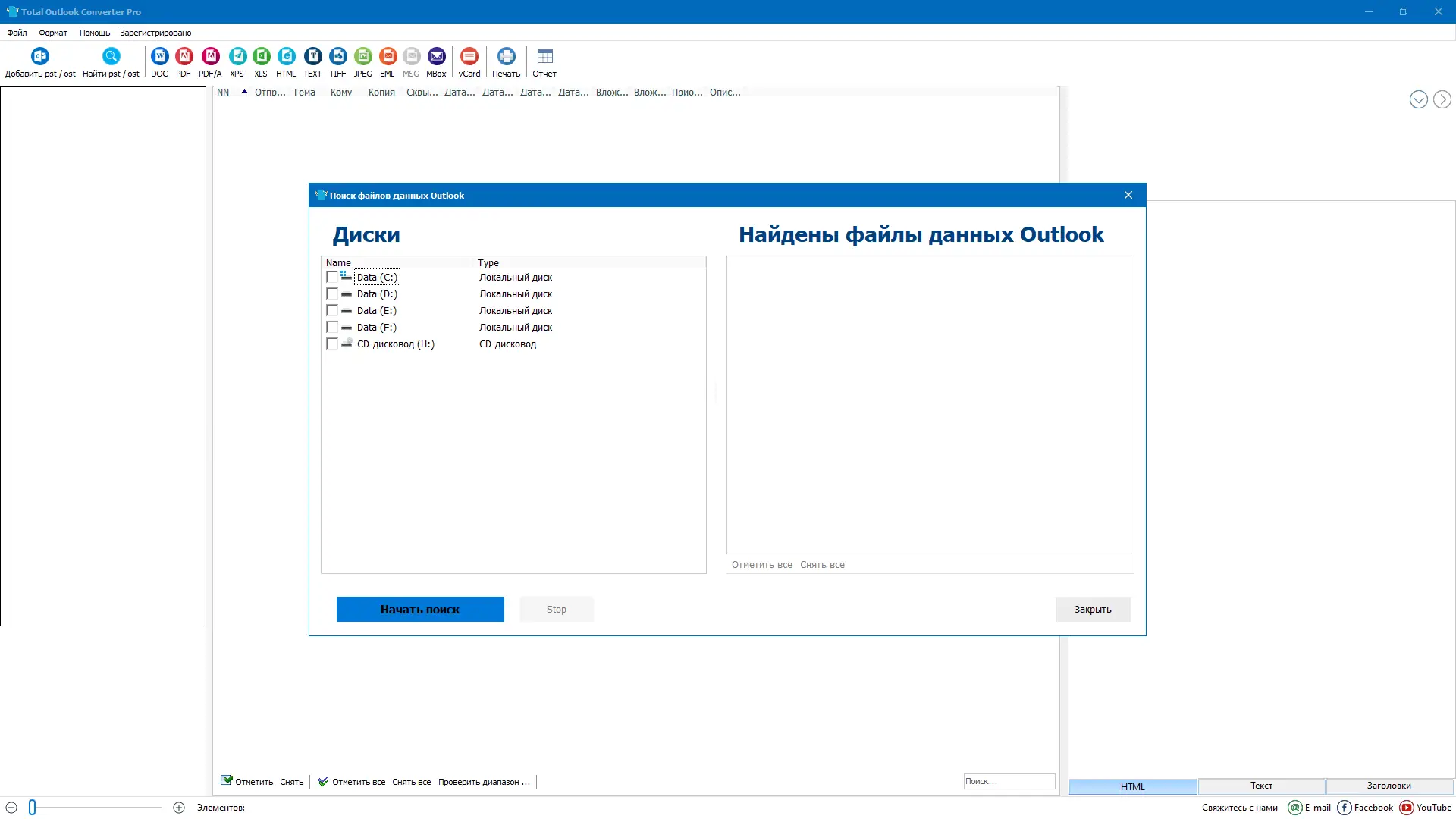Open the vCard export icon
The image size is (1456, 819).
click(469, 57)
